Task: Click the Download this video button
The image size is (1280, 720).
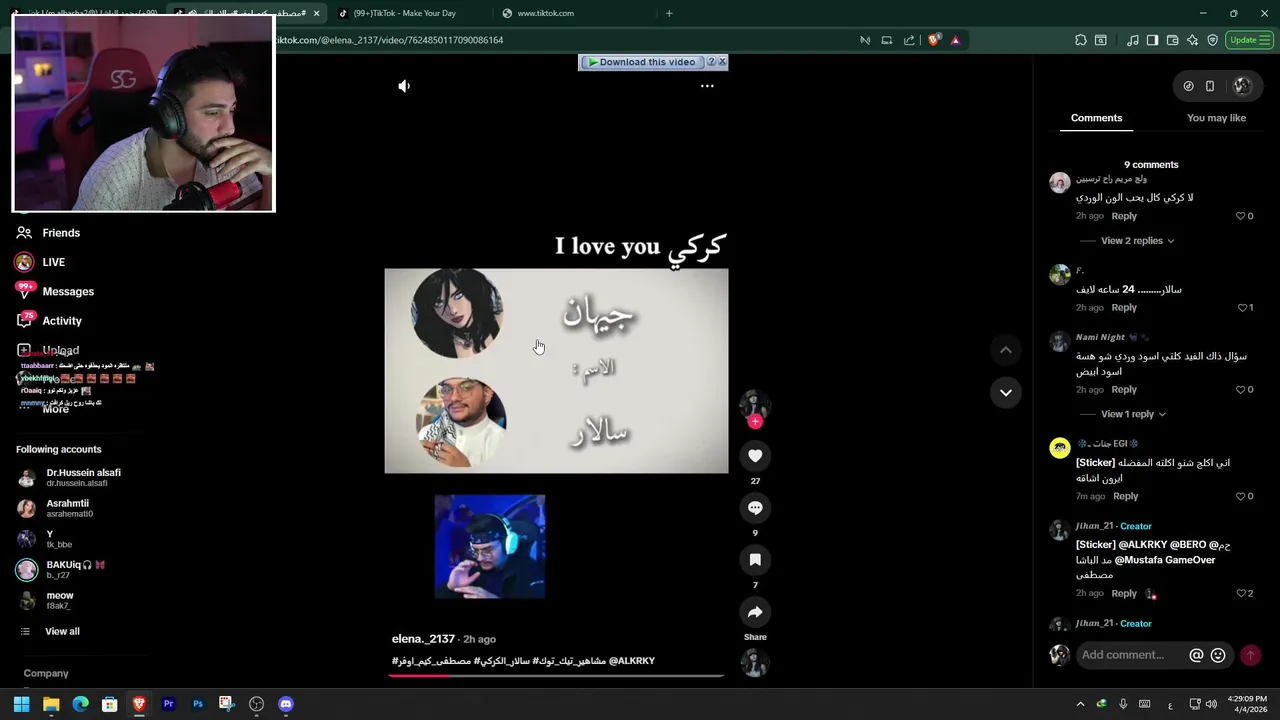Action: point(642,62)
